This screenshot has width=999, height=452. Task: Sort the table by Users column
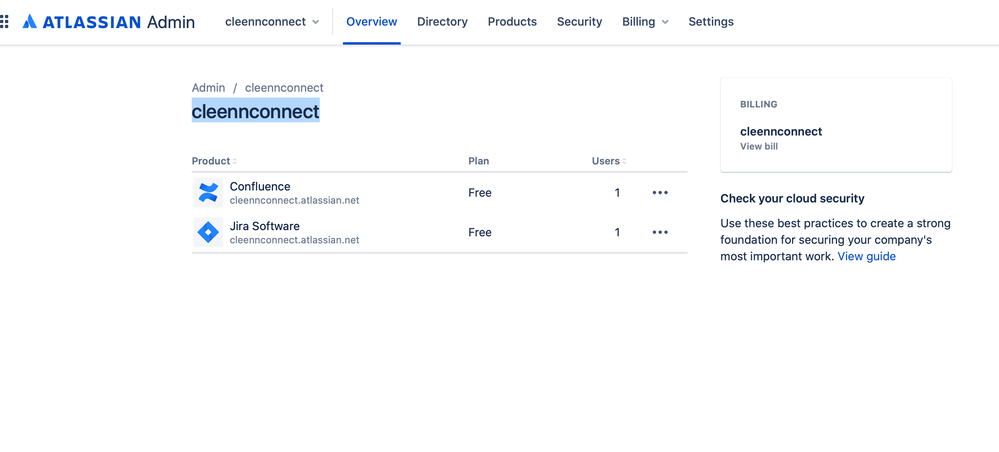[609, 161]
